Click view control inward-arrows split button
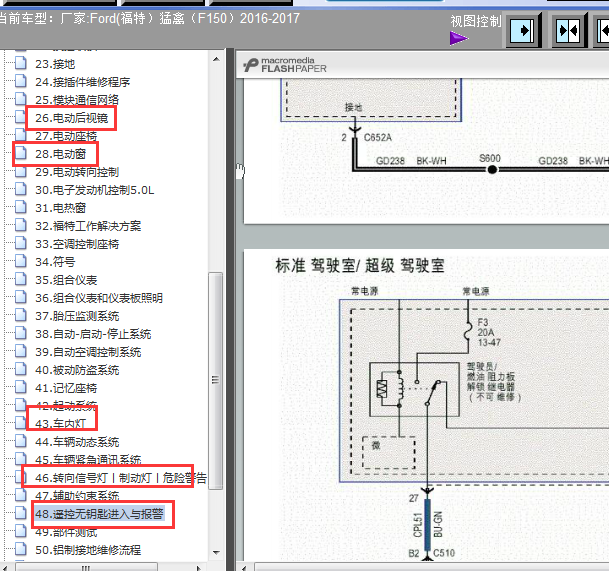 click(x=570, y=30)
